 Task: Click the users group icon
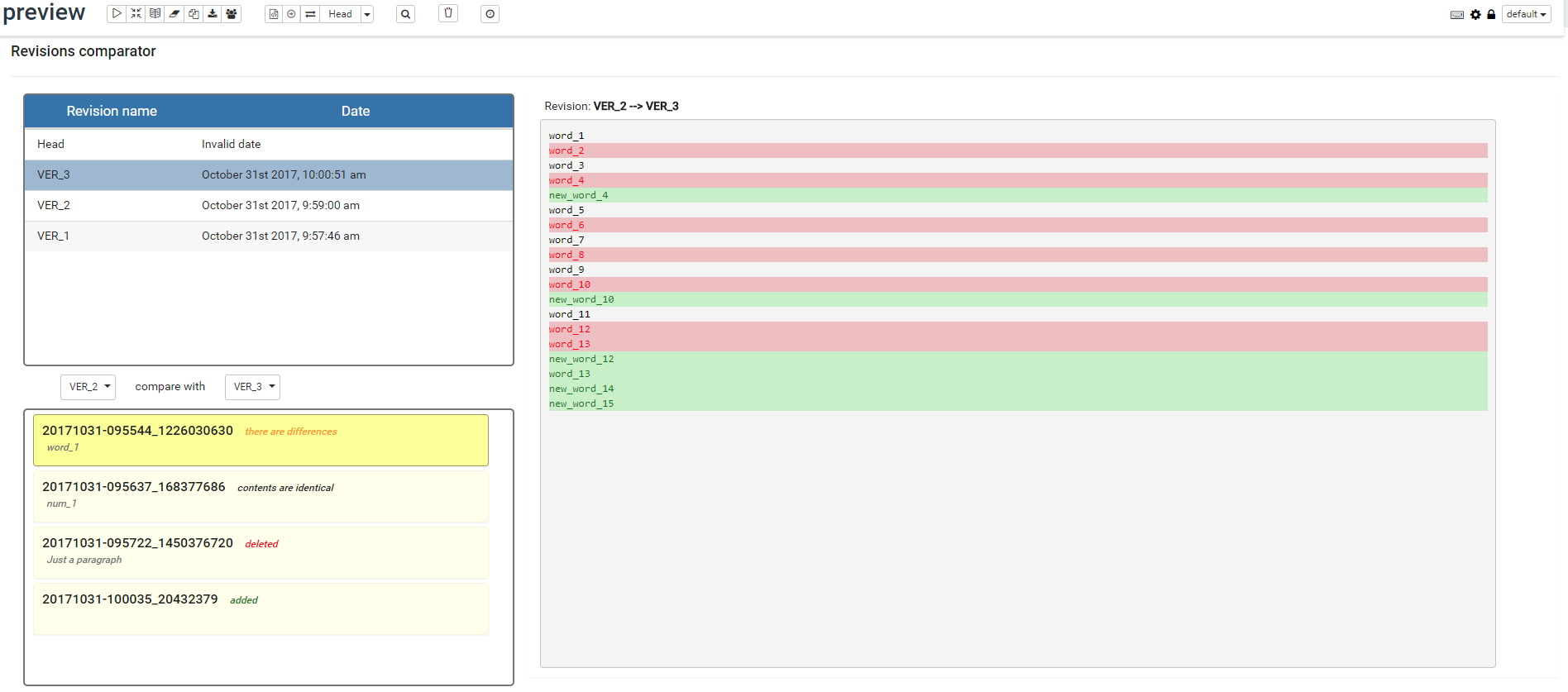click(x=232, y=14)
